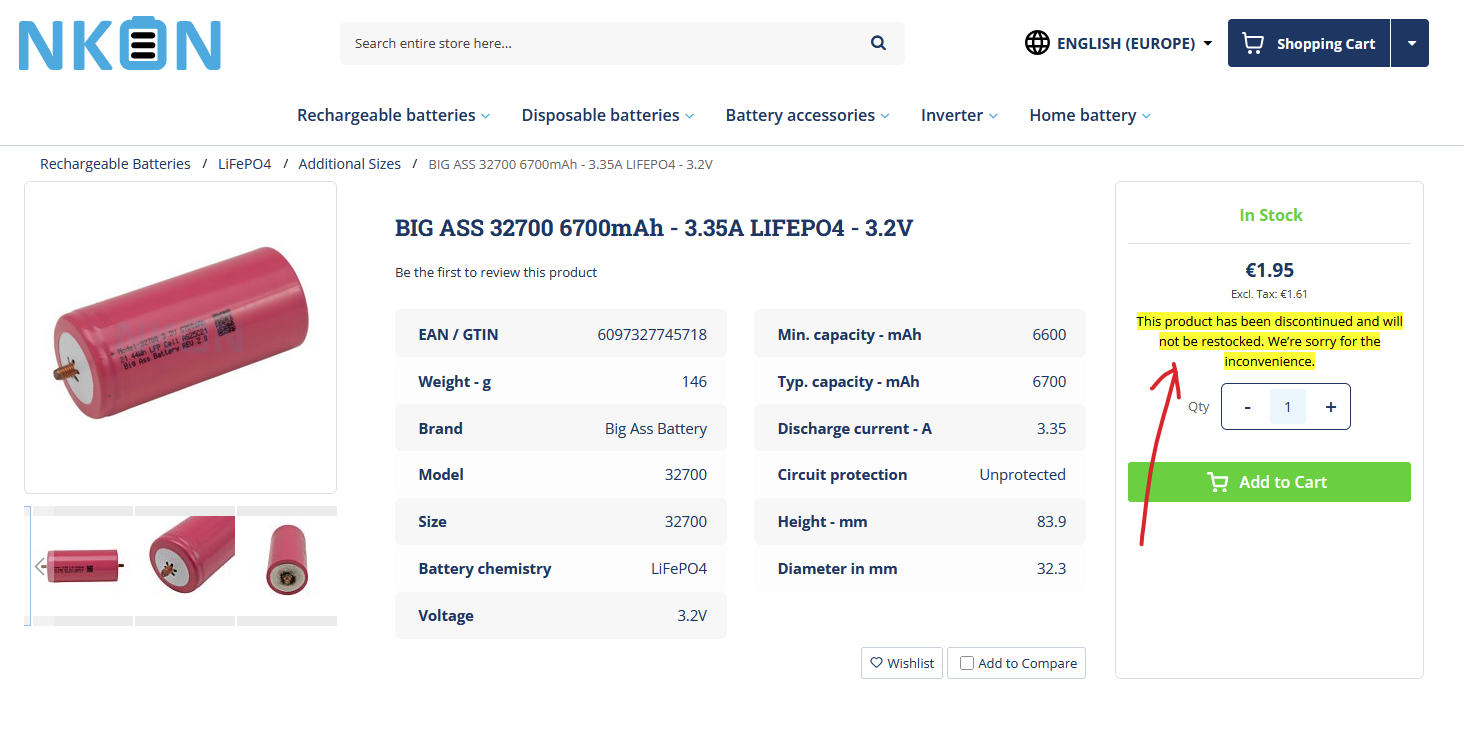The height and width of the screenshot is (754, 1464).
Task: Click the green Add to Cart button
Action: click(x=1269, y=482)
